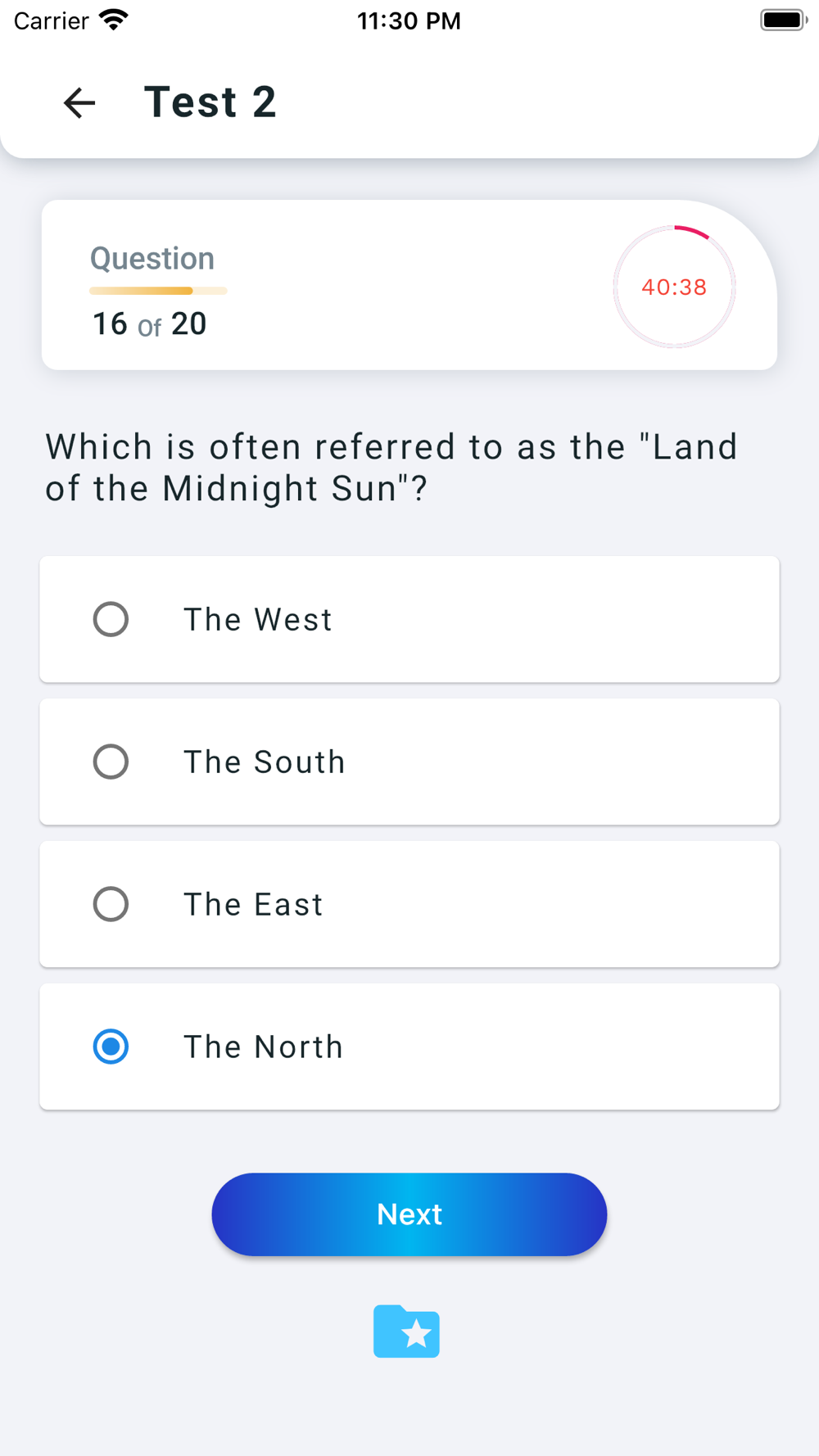Tap the Midnight Sun question text
Screen dimensions: 819x1456
[x=391, y=468]
